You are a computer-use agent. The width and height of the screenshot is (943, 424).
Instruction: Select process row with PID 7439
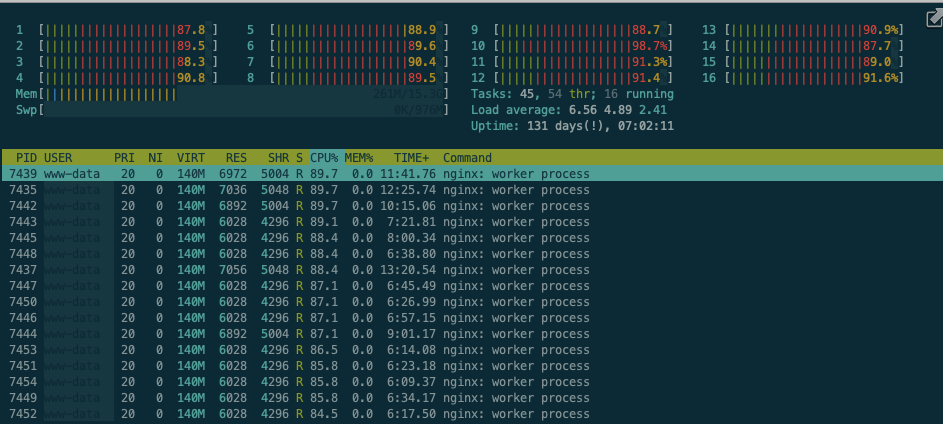tap(472, 174)
